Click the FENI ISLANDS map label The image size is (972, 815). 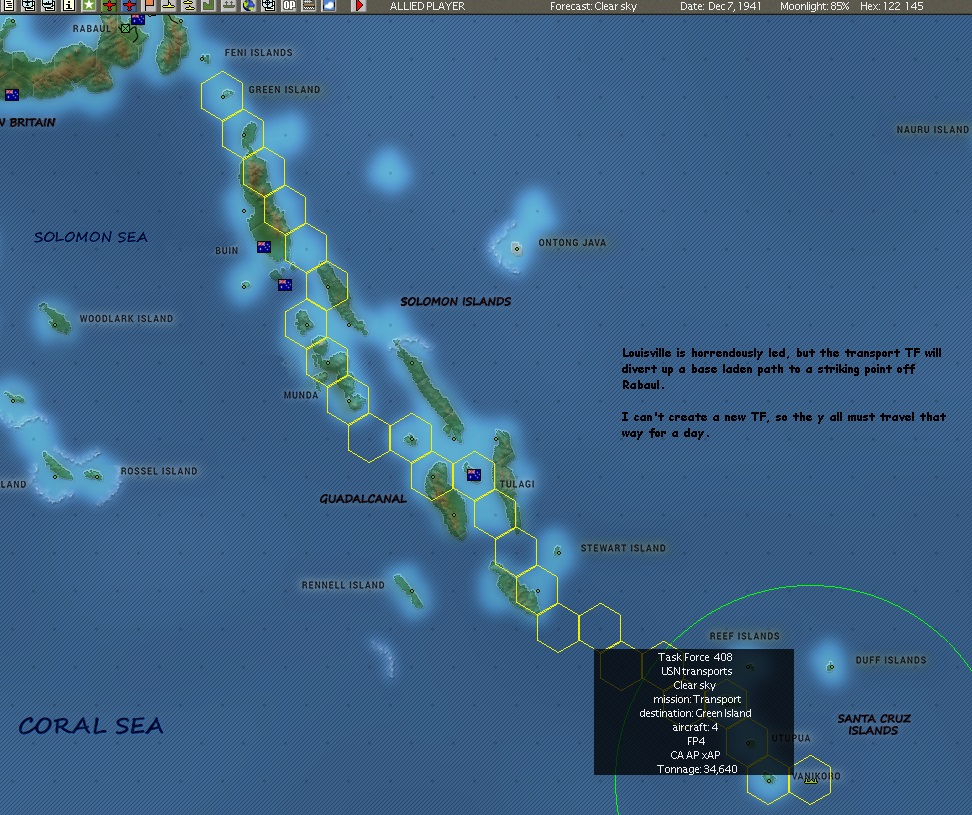pyautogui.click(x=258, y=53)
